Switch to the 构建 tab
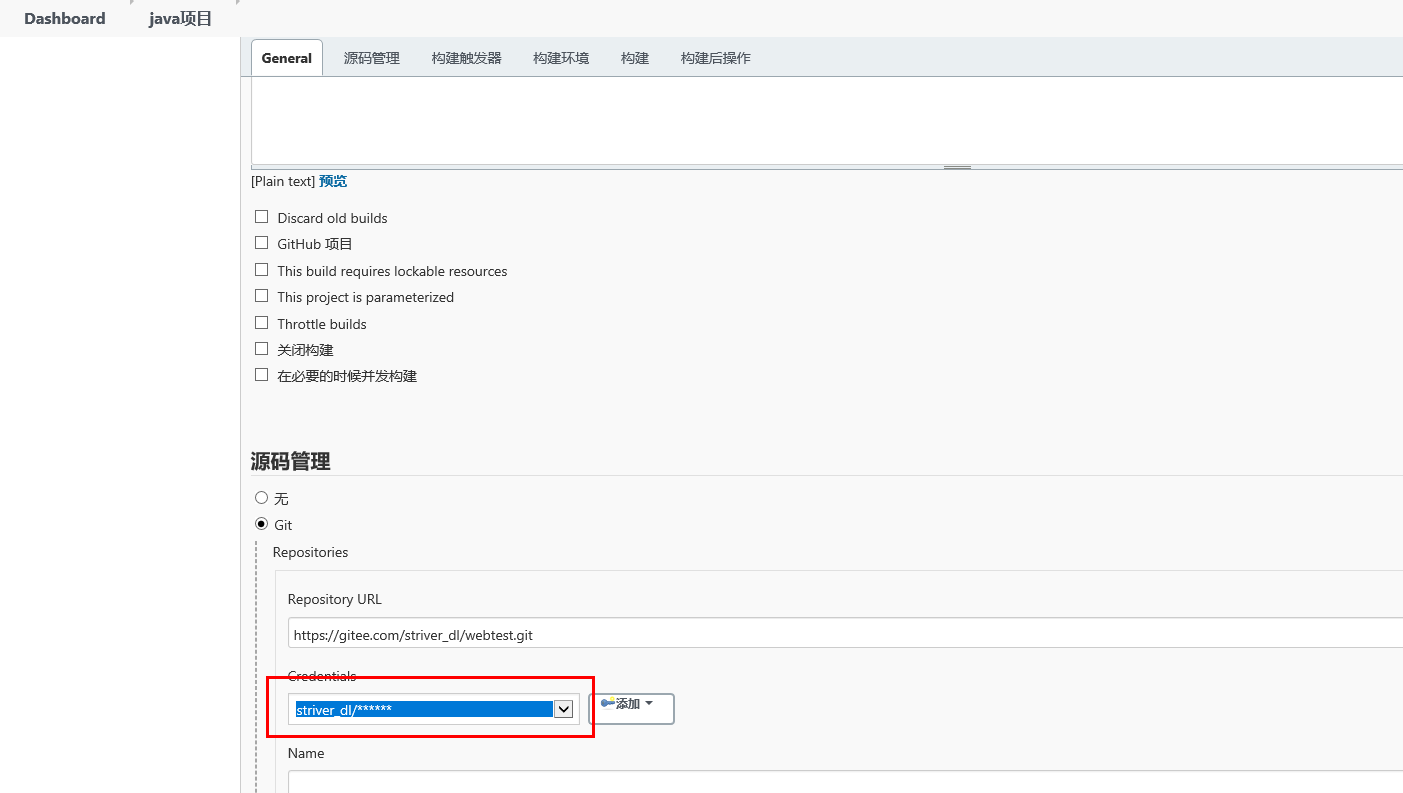This screenshot has width=1403, height=793. pos(635,58)
